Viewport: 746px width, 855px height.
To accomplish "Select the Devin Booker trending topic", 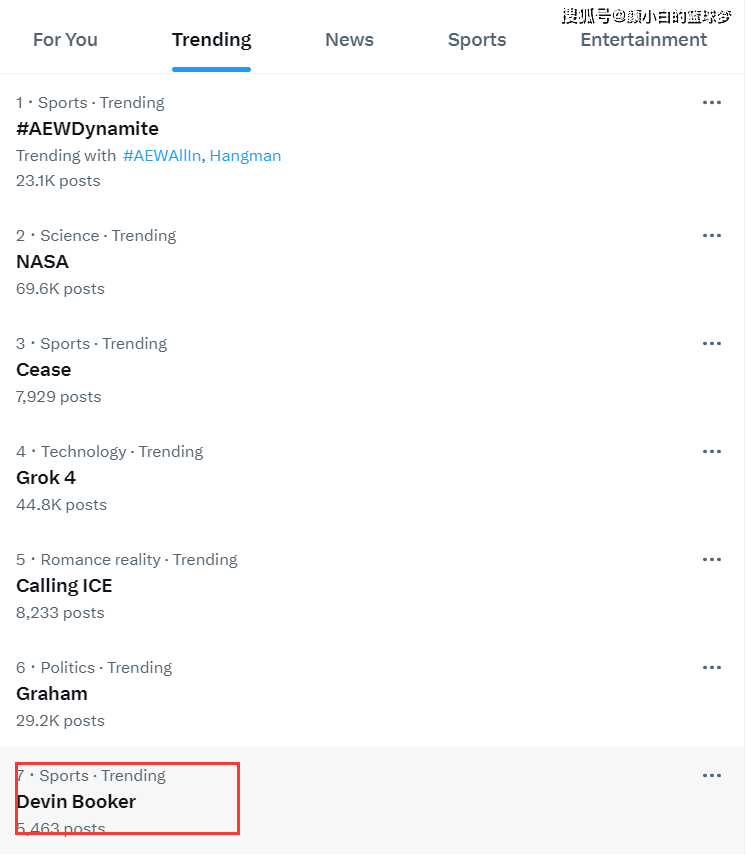I will [76, 802].
